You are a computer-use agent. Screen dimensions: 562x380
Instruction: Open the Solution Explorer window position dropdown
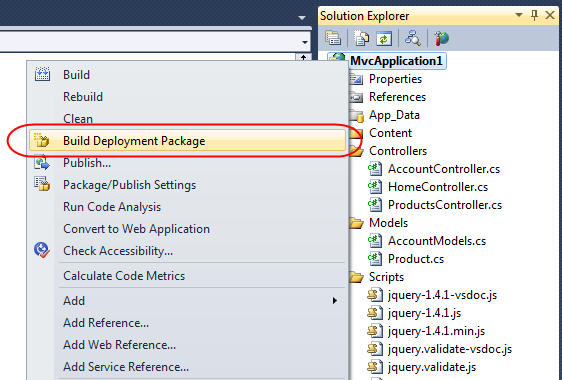[x=519, y=15]
